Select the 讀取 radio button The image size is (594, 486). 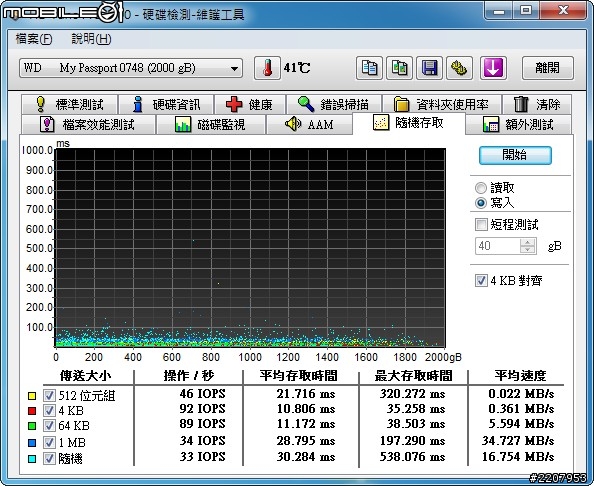pyautogui.click(x=481, y=188)
